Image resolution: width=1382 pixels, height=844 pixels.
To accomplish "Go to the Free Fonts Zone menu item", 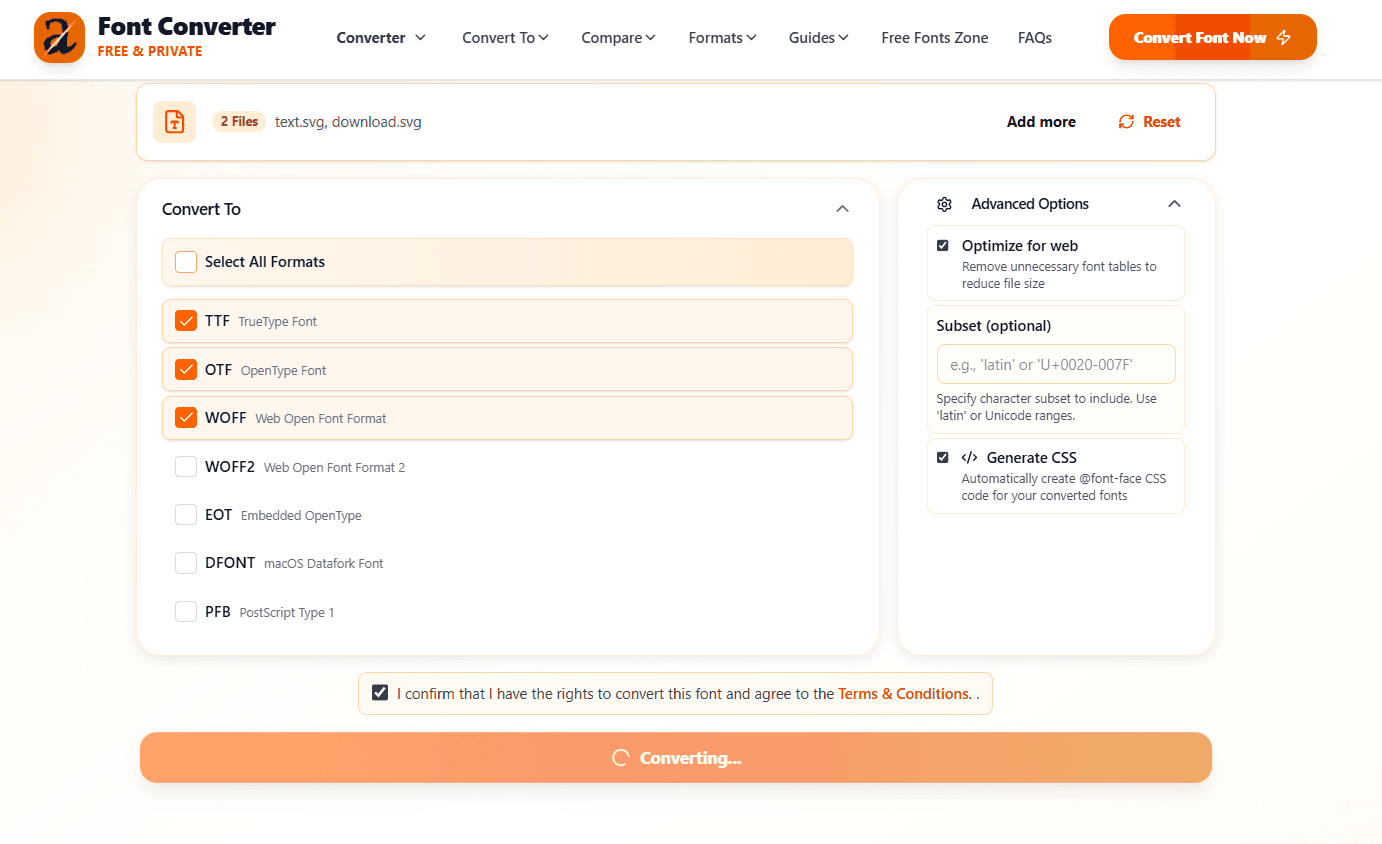I will tap(934, 37).
